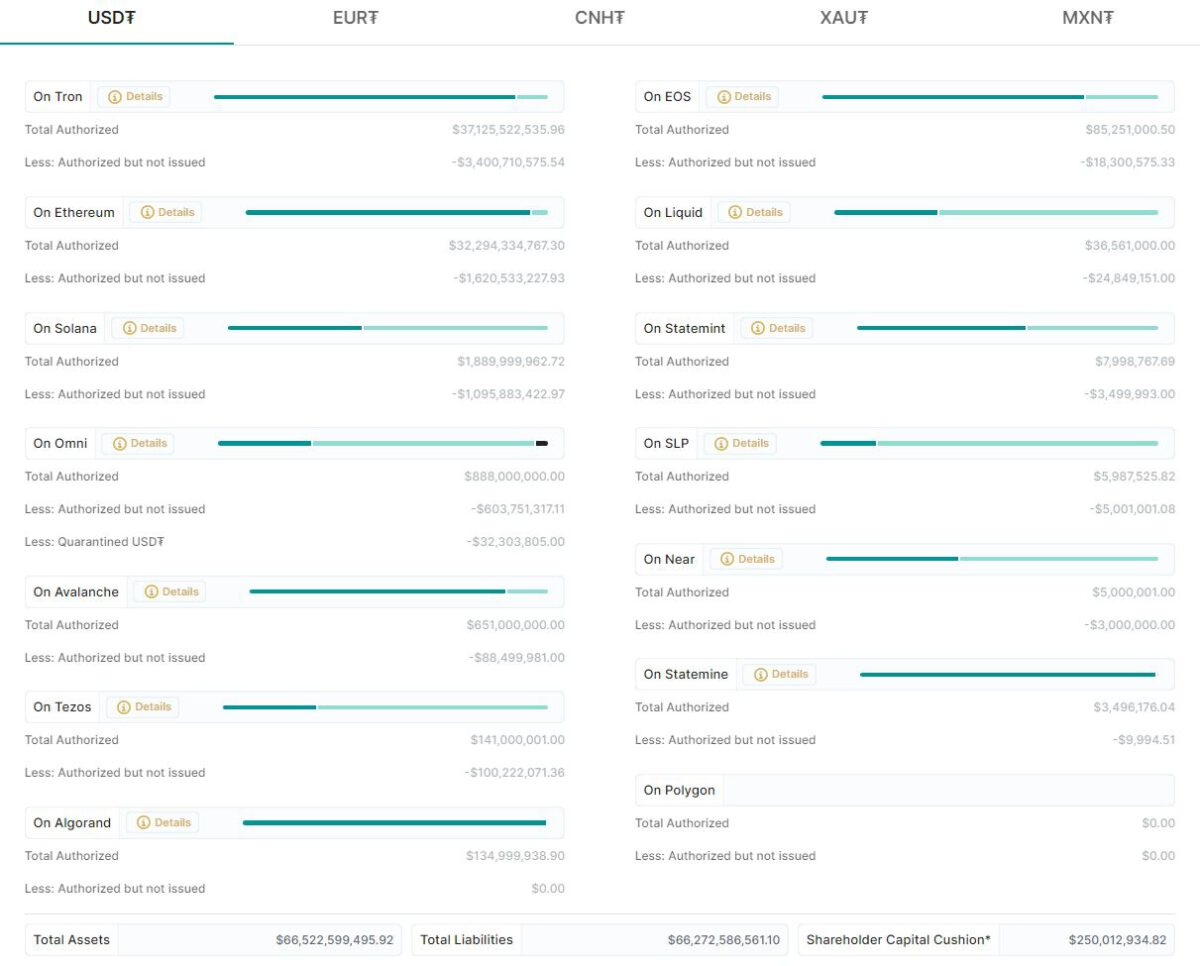Click the info icon beside On Solana

click(129, 328)
